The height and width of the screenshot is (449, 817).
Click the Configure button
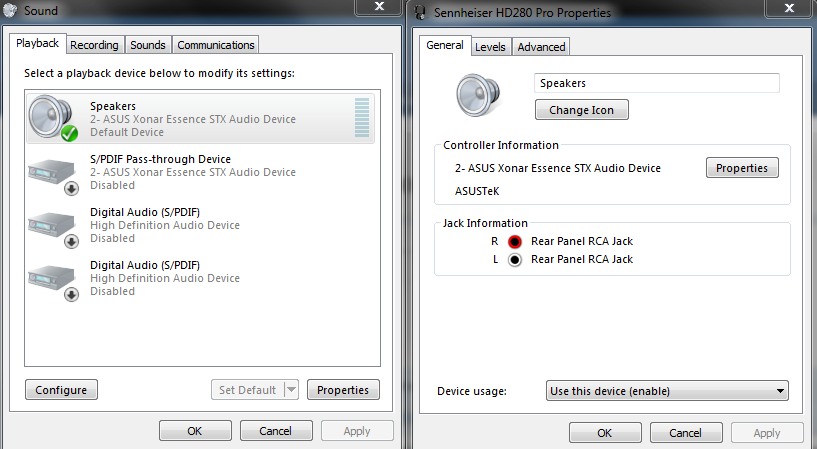tap(61, 390)
